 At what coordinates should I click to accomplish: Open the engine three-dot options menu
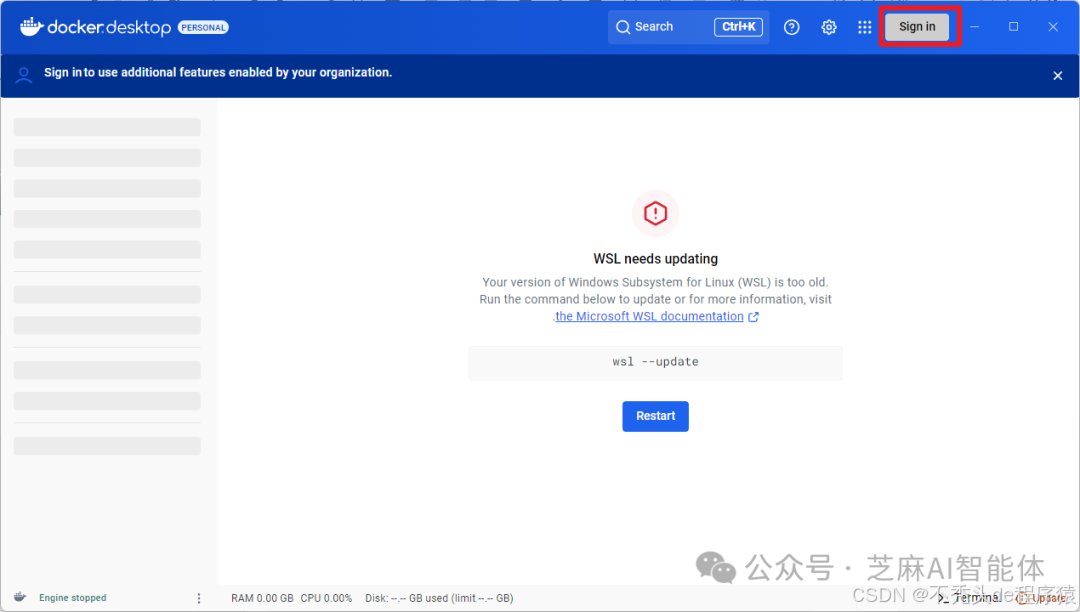[199, 598]
